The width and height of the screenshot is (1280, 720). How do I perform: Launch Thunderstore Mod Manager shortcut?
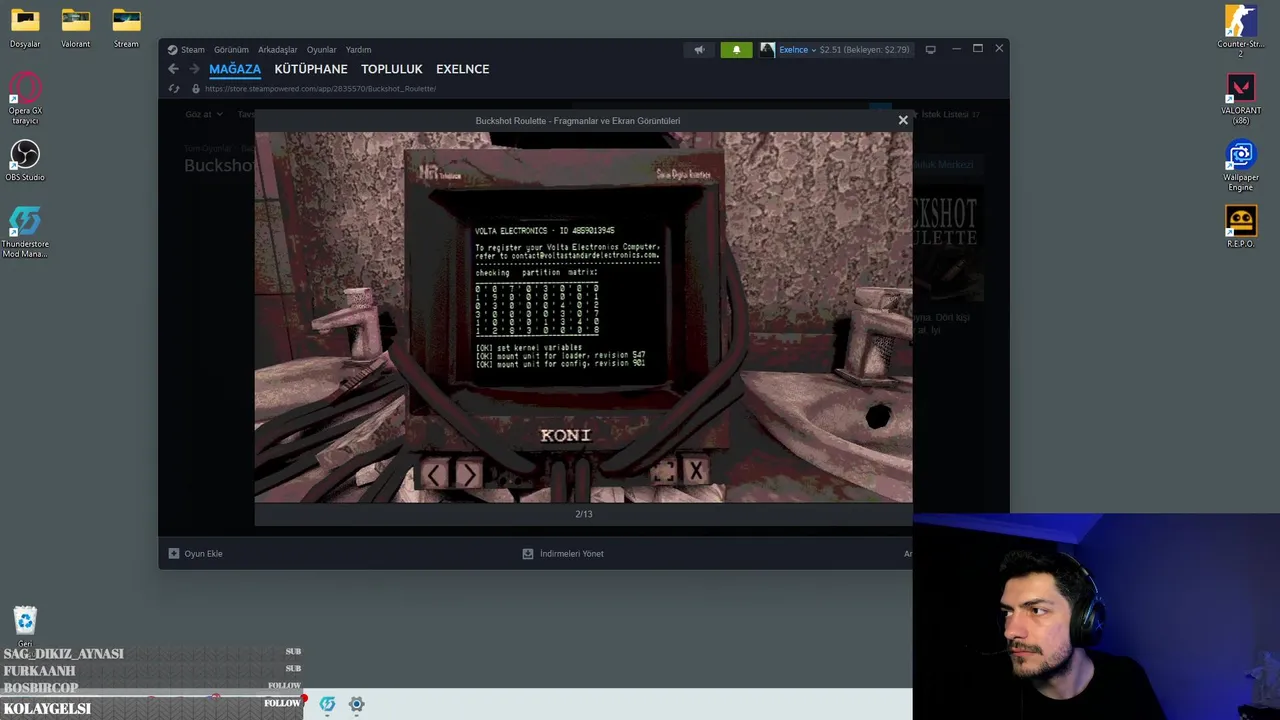pyautogui.click(x=25, y=232)
